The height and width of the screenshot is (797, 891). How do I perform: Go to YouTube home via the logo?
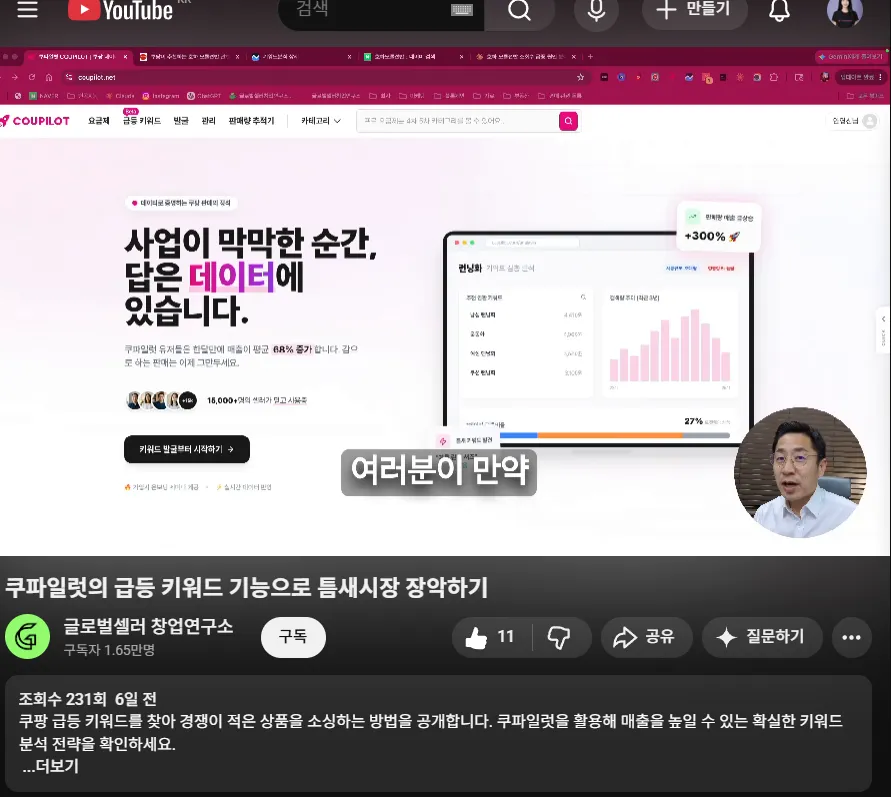click(x=120, y=10)
